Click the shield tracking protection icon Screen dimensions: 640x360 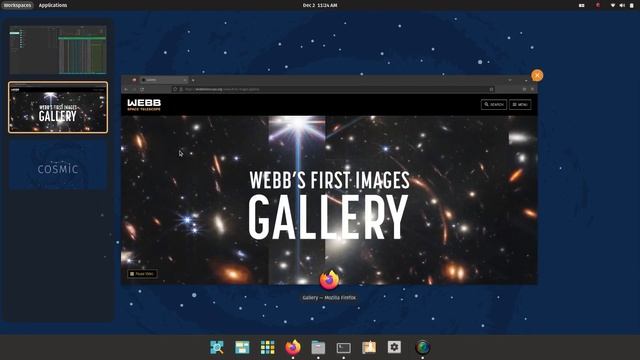[175, 89]
